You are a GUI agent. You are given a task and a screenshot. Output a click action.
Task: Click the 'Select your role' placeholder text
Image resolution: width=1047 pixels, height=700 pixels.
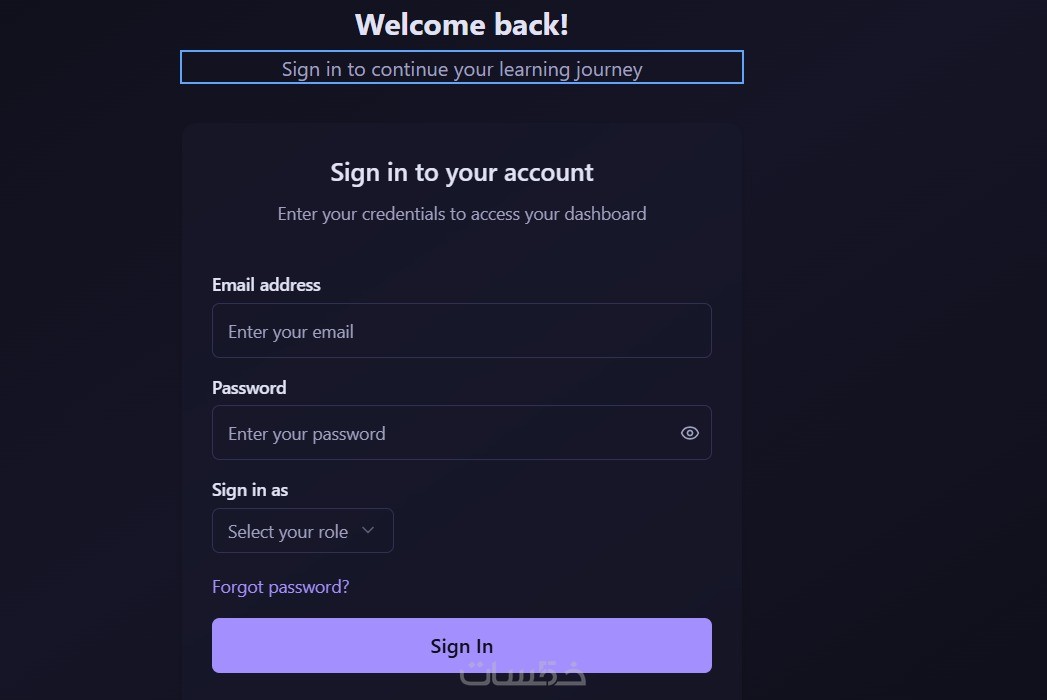pyautogui.click(x=288, y=532)
